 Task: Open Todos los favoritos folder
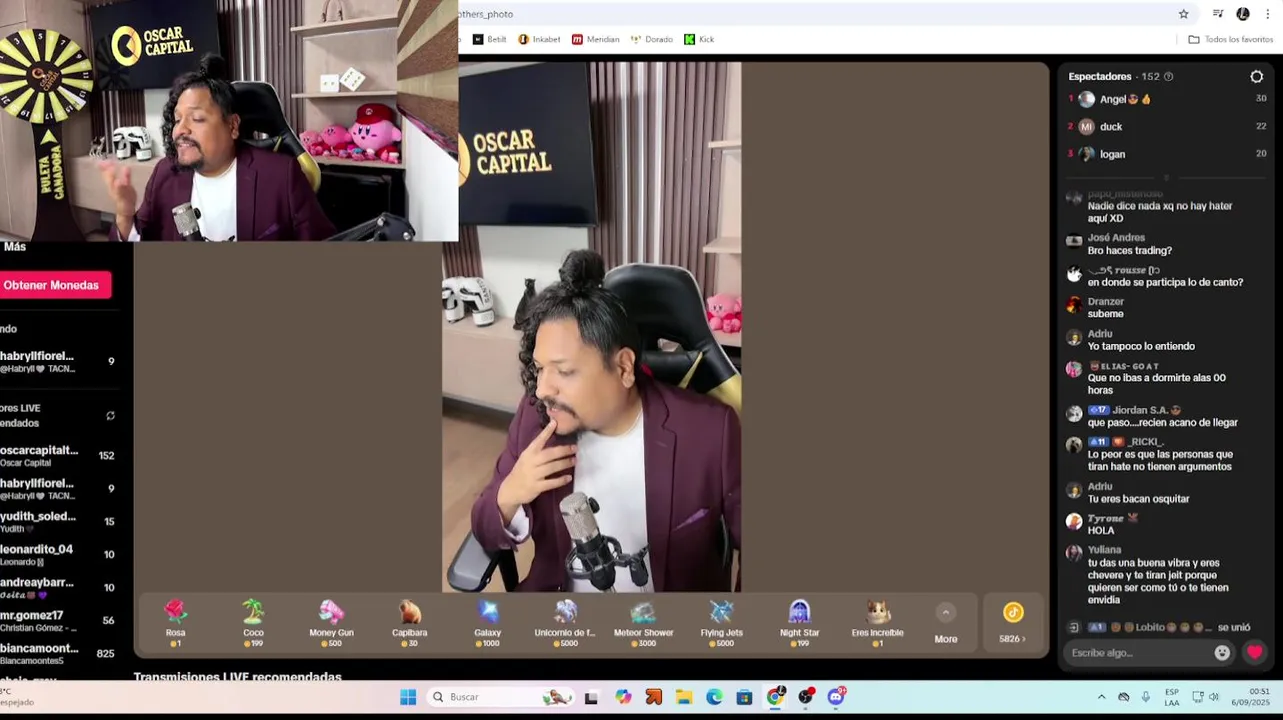click(1230, 39)
